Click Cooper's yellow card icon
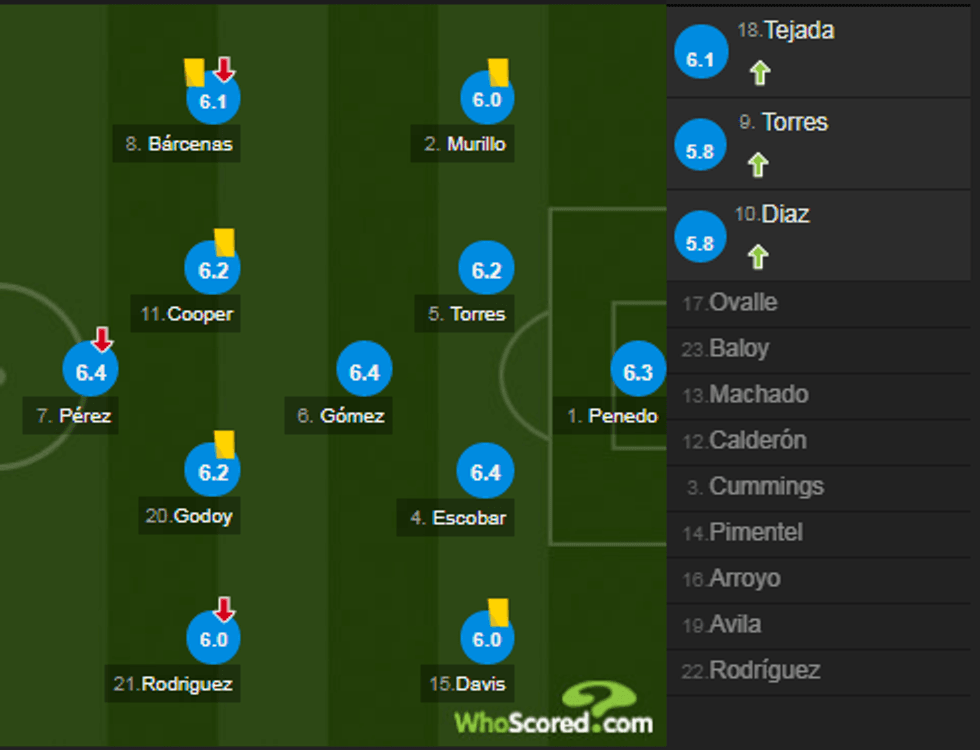Screen dimensions: 980x750 [224, 242]
